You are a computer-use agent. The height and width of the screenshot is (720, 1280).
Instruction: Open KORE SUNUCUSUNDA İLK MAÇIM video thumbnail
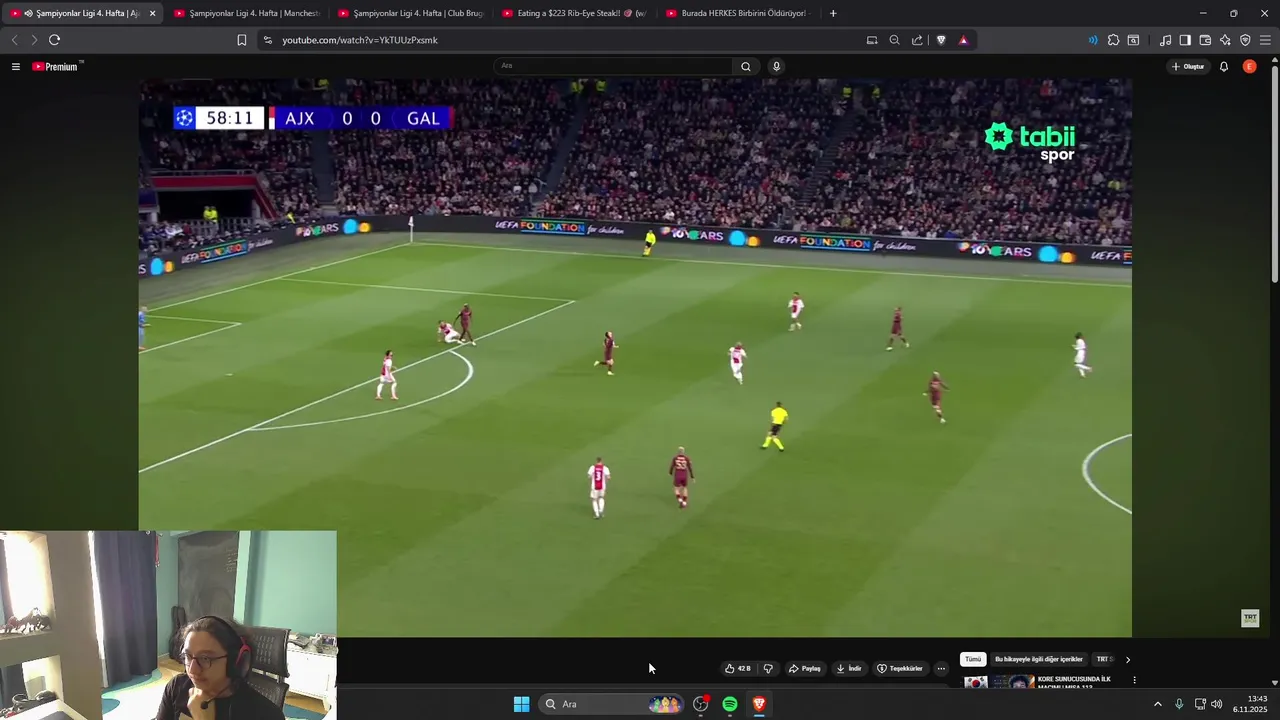click(1000, 682)
